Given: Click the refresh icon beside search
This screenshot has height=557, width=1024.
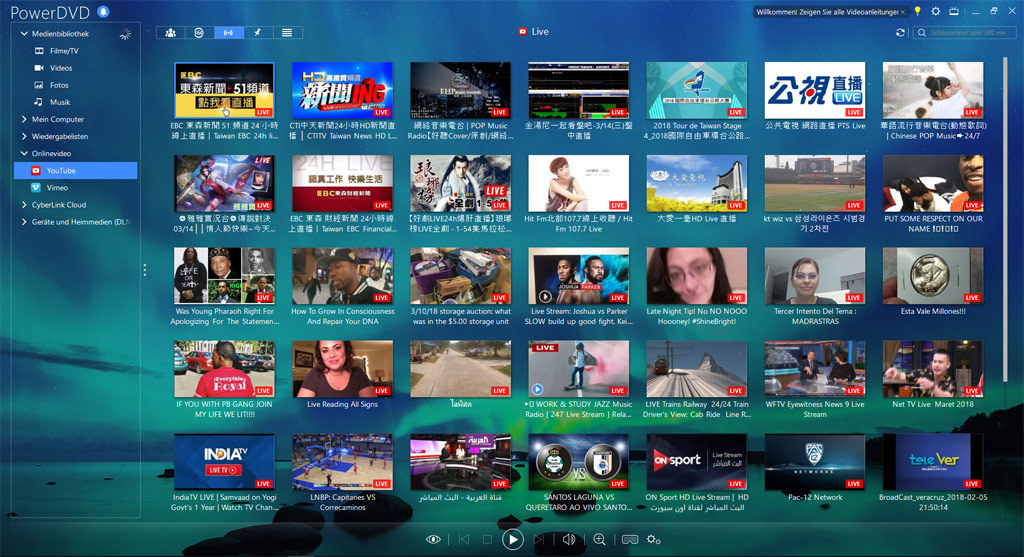Looking at the screenshot, I should pos(901,32).
